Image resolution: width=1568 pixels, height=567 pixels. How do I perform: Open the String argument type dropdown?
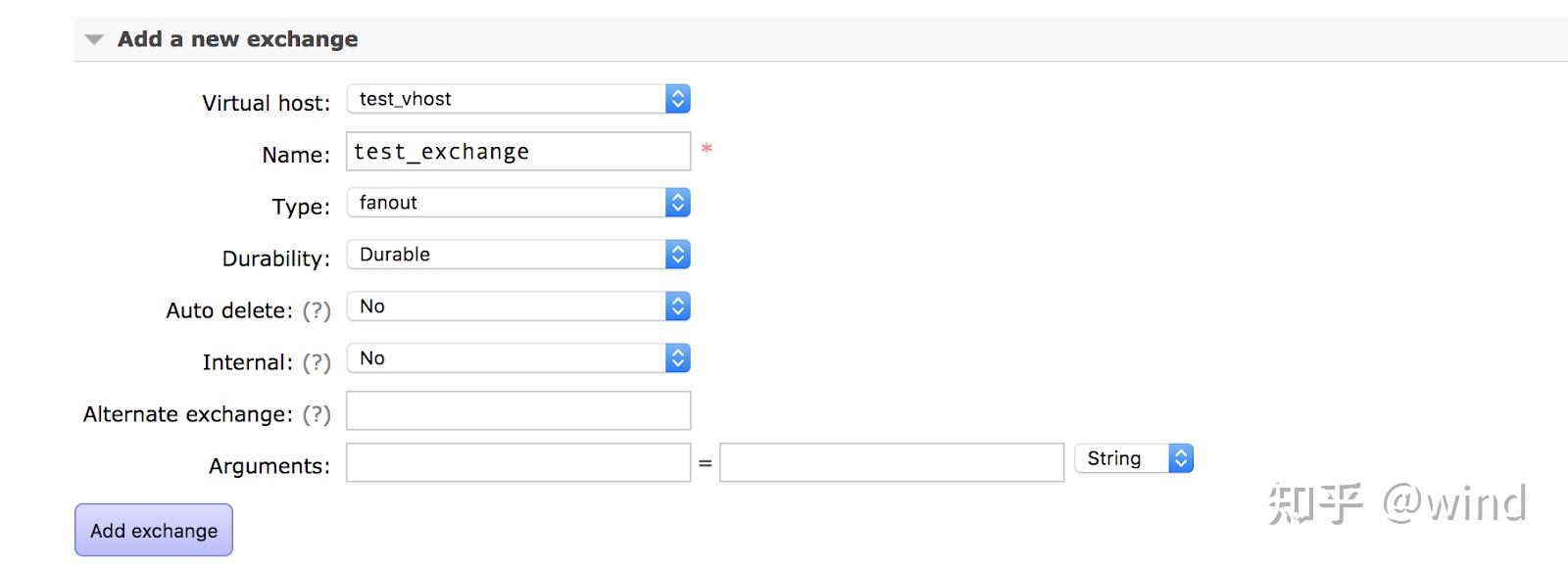[x=1133, y=458]
